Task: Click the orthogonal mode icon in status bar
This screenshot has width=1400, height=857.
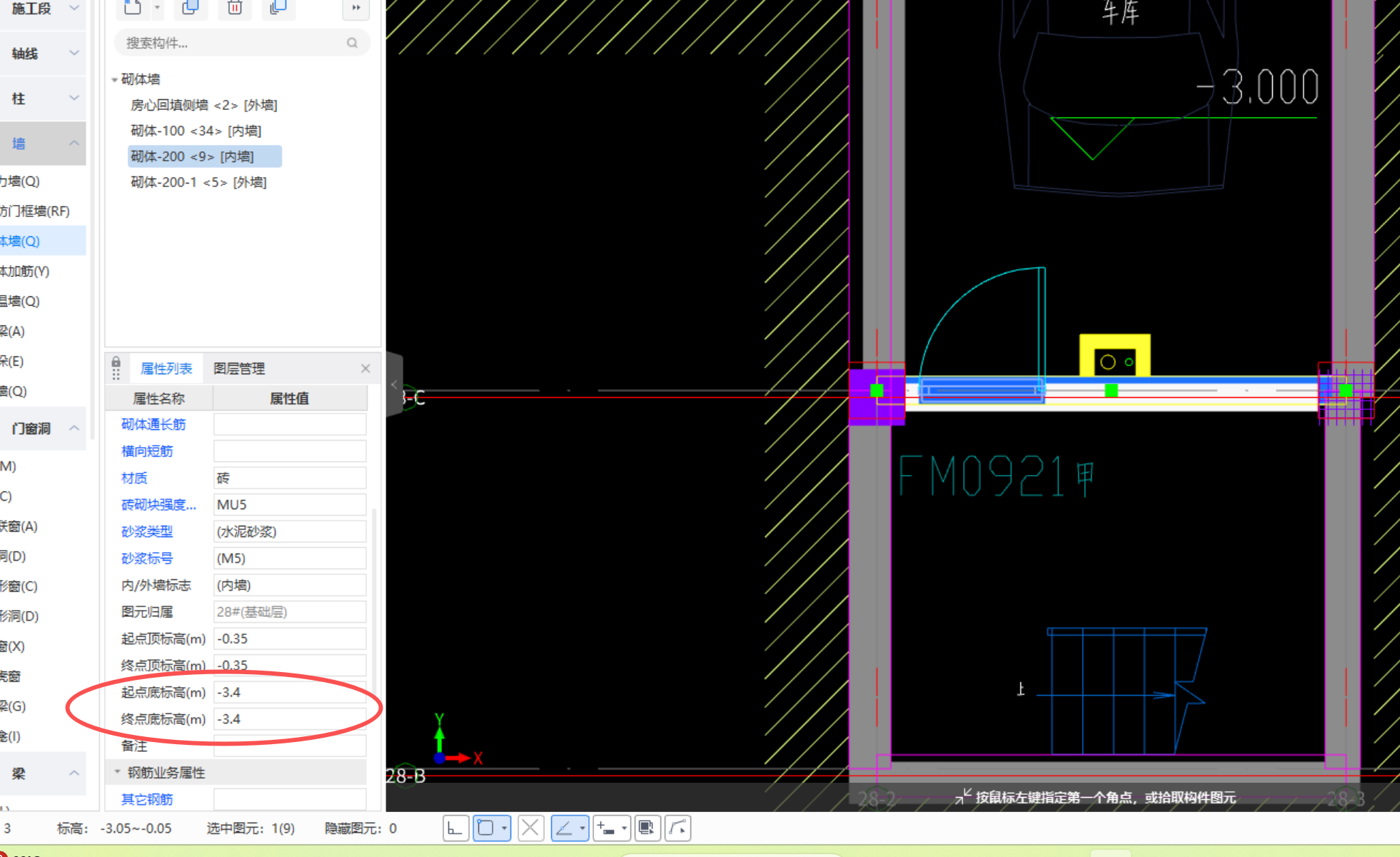Action: 455,828
